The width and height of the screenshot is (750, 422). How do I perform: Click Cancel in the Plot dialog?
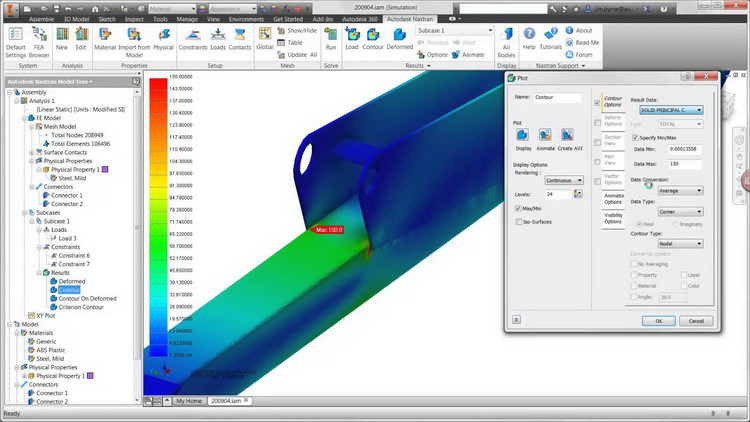point(696,321)
